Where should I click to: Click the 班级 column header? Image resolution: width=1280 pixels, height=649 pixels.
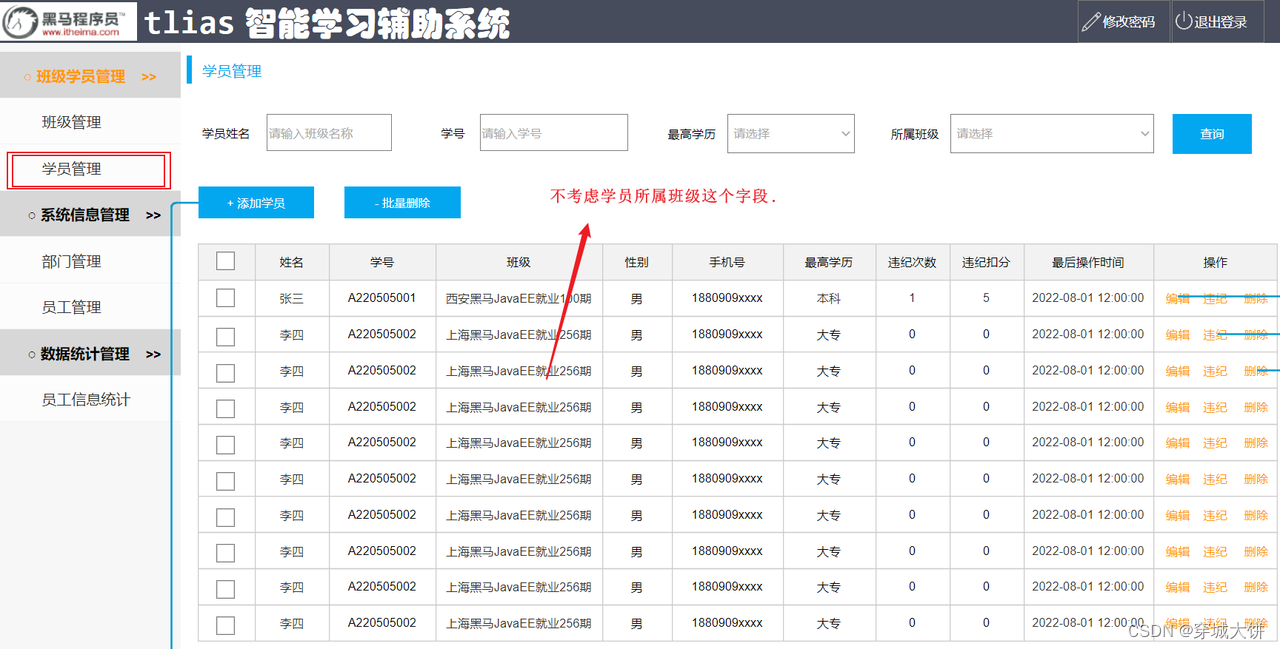(519, 262)
